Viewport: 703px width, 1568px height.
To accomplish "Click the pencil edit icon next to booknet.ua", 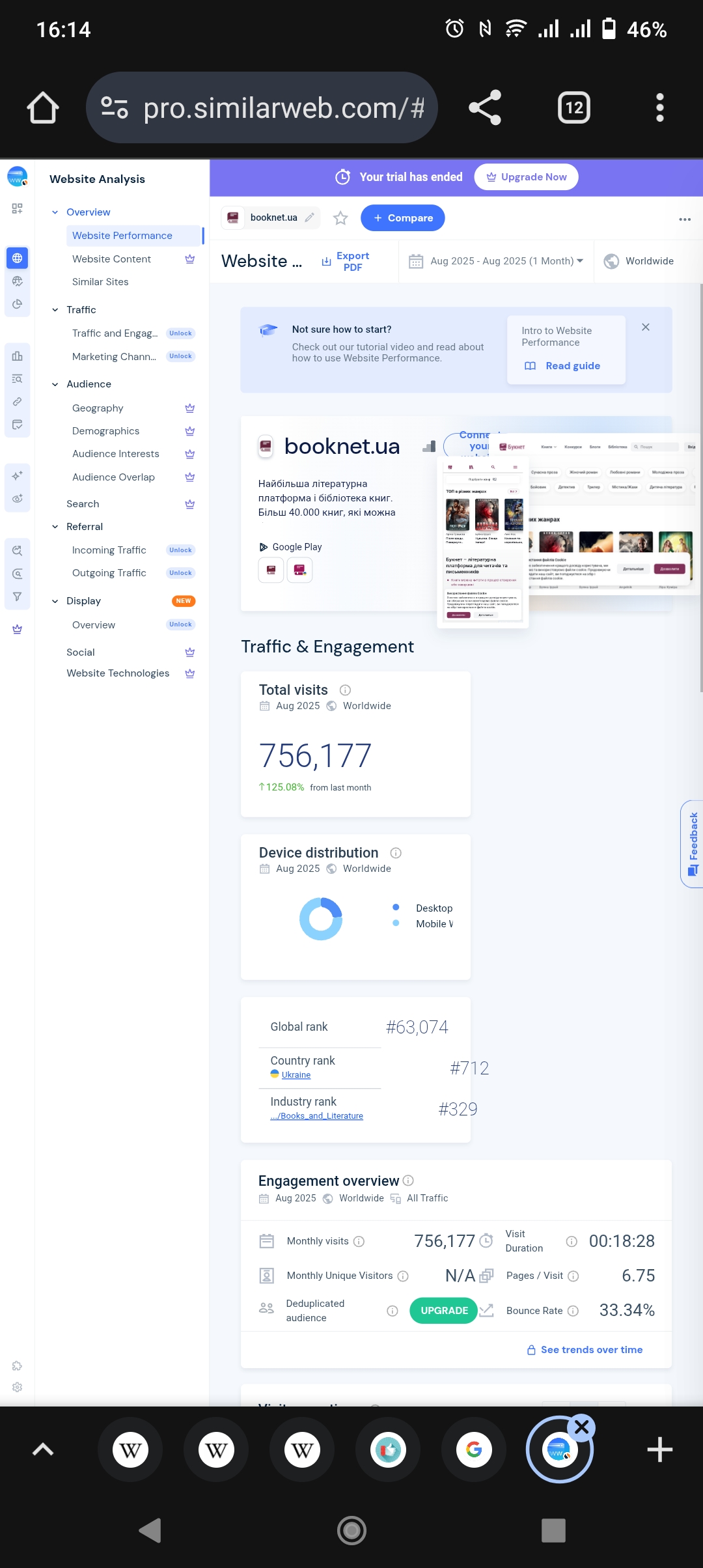I will pyautogui.click(x=310, y=217).
